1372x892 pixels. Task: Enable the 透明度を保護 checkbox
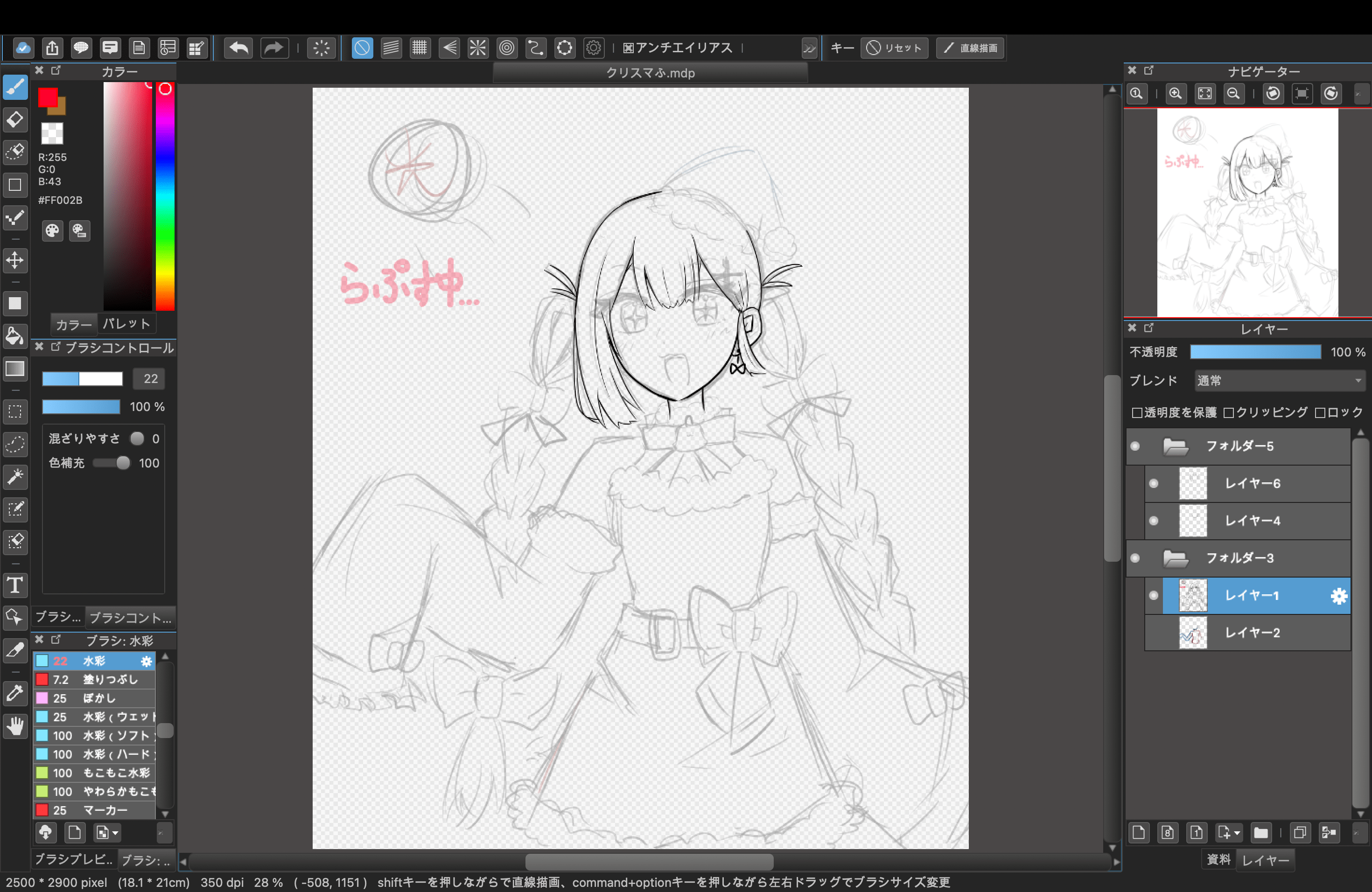tap(1137, 412)
